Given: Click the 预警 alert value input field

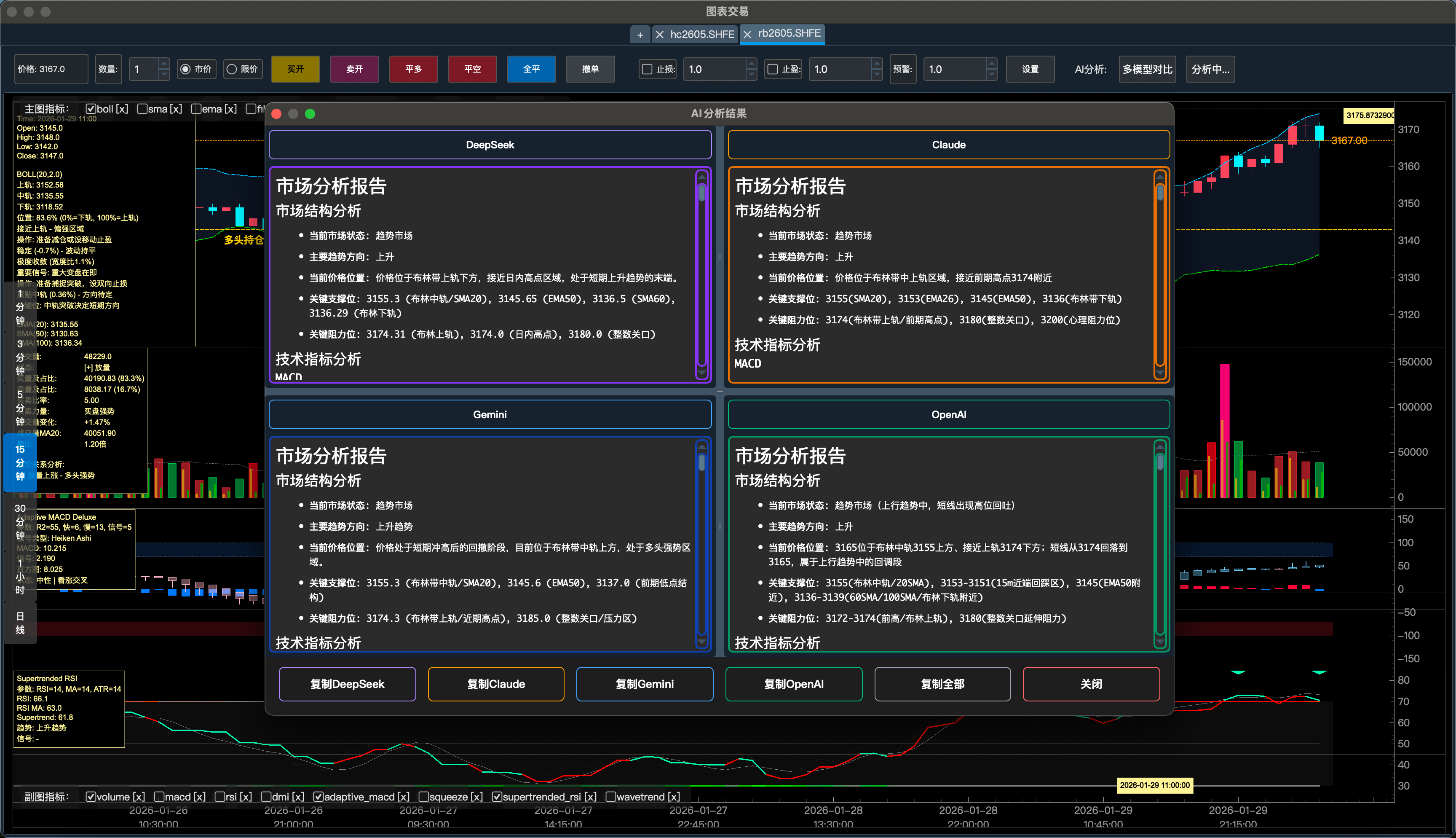Looking at the screenshot, I should coord(954,69).
